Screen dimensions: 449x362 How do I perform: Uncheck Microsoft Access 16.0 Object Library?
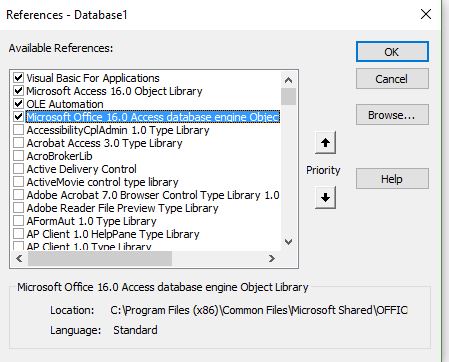pyautogui.click(x=18, y=91)
